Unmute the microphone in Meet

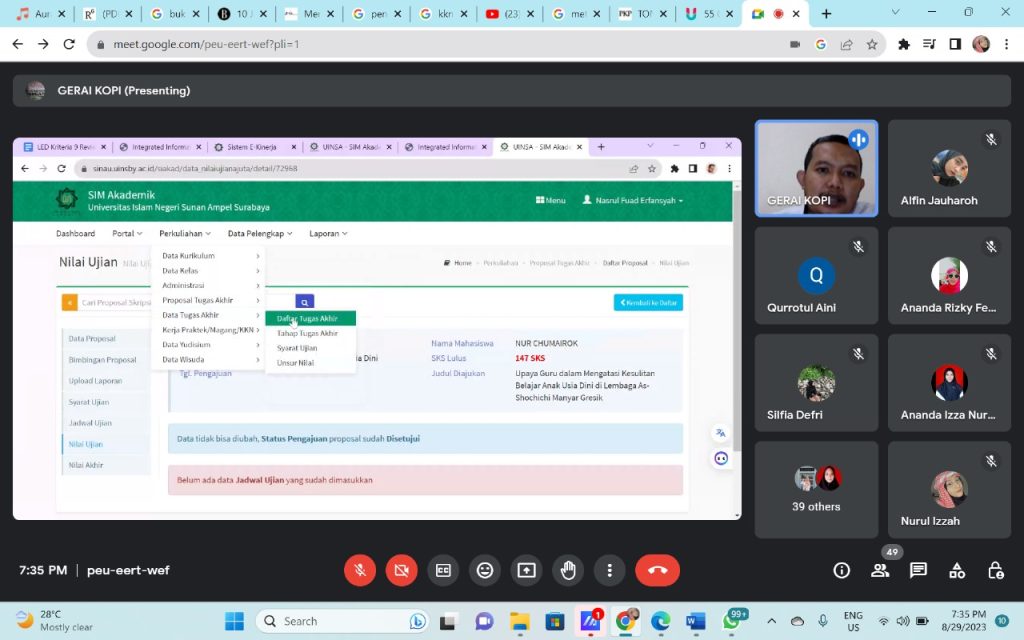[x=360, y=570]
